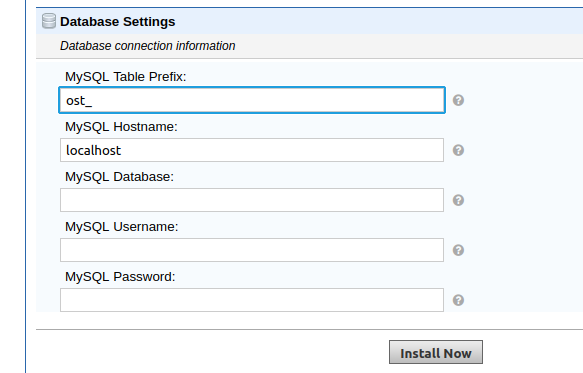Click help icon beside MySQL Database
Viewport: 583px width, 373px height.
(x=458, y=200)
